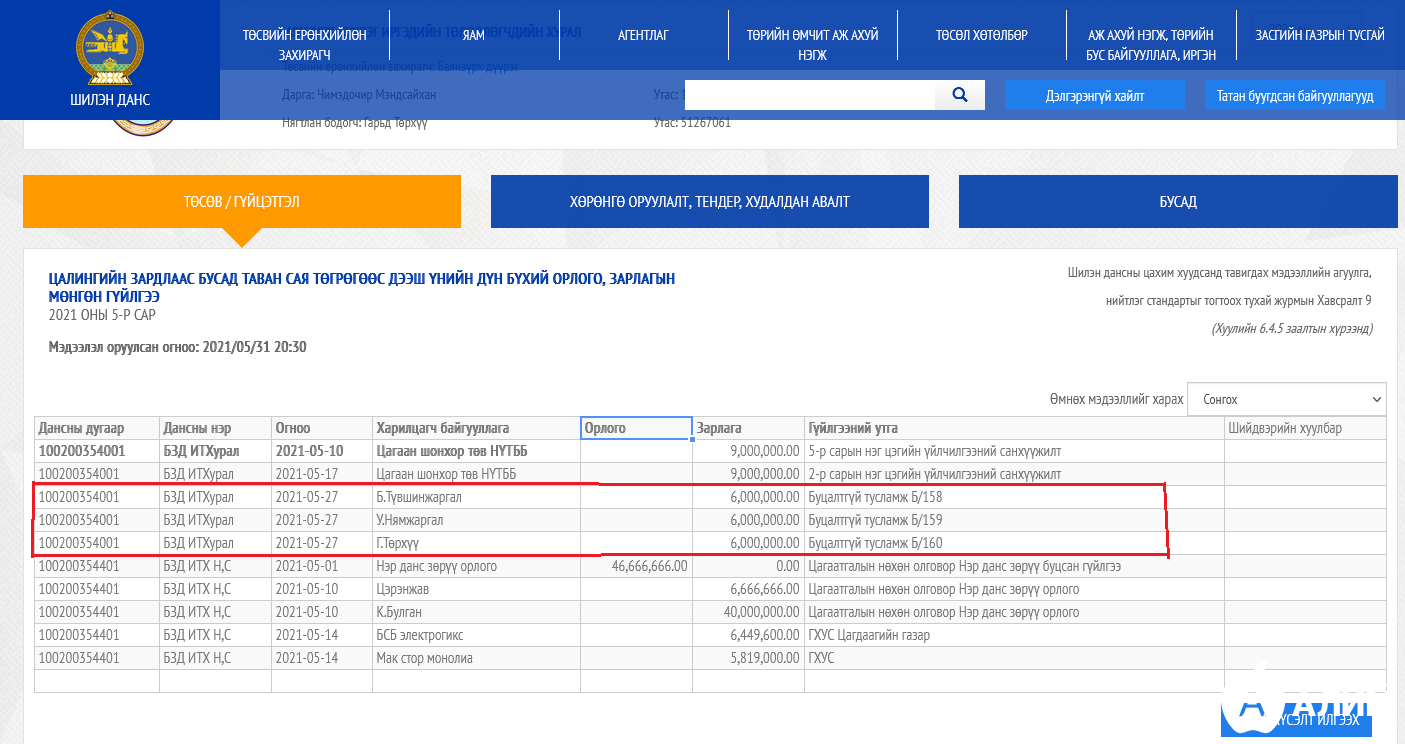Open Төсвийн ерөнхийлөн захирагч menu

click(304, 45)
